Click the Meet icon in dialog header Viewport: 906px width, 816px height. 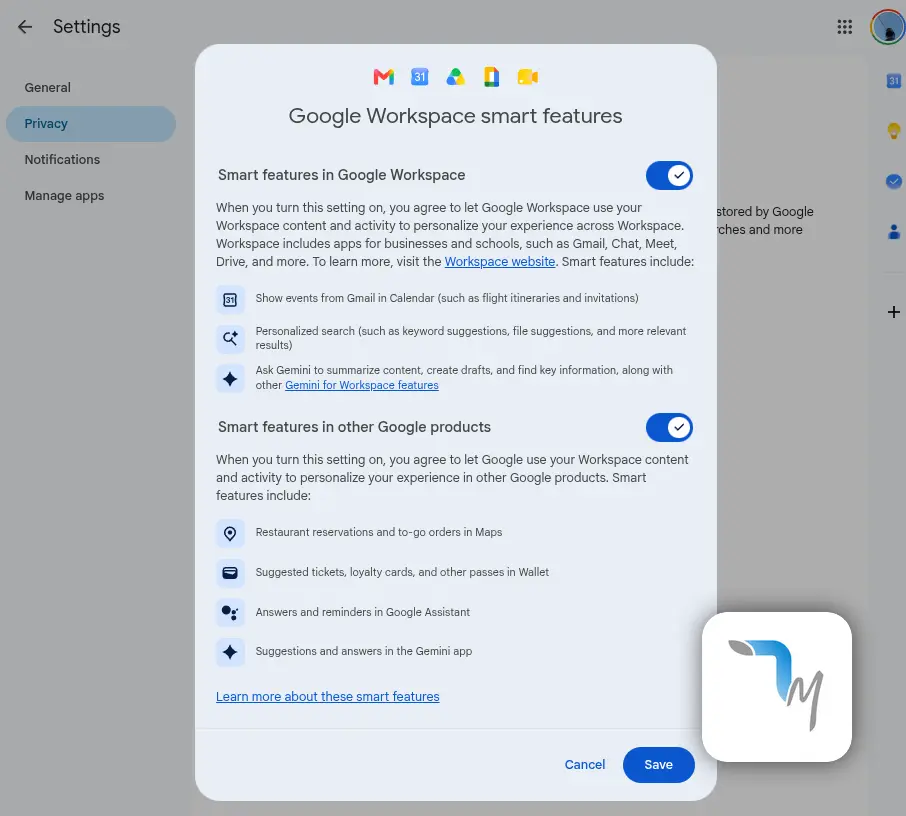pyautogui.click(x=528, y=77)
